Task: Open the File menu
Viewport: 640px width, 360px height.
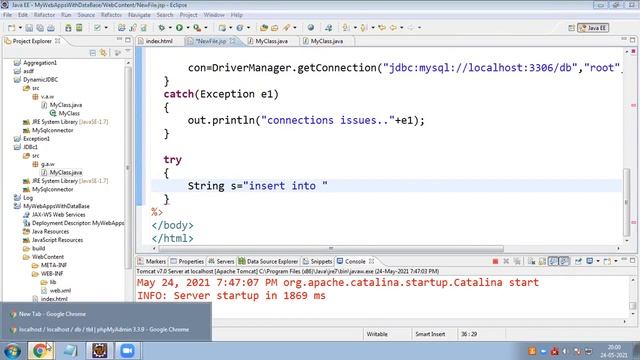Action: pyautogui.click(x=7, y=15)
